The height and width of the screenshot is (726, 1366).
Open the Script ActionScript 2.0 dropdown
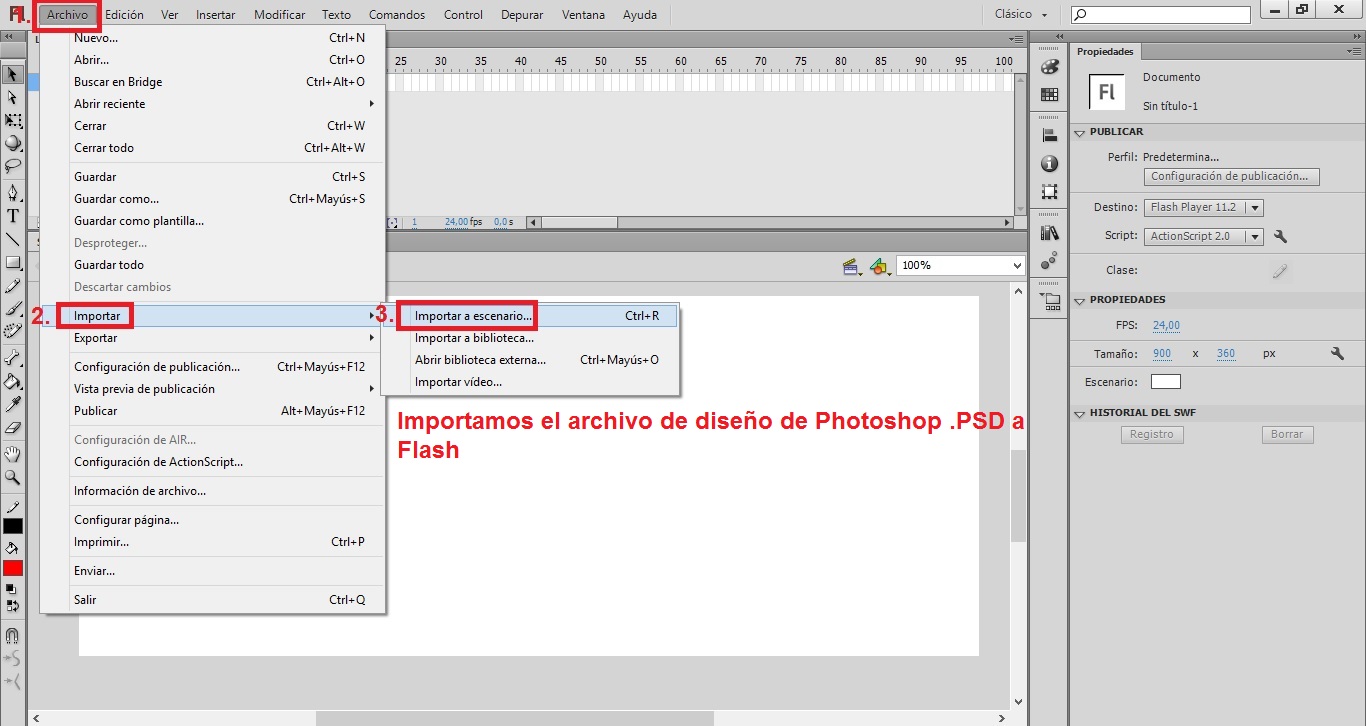[1204, 236]
